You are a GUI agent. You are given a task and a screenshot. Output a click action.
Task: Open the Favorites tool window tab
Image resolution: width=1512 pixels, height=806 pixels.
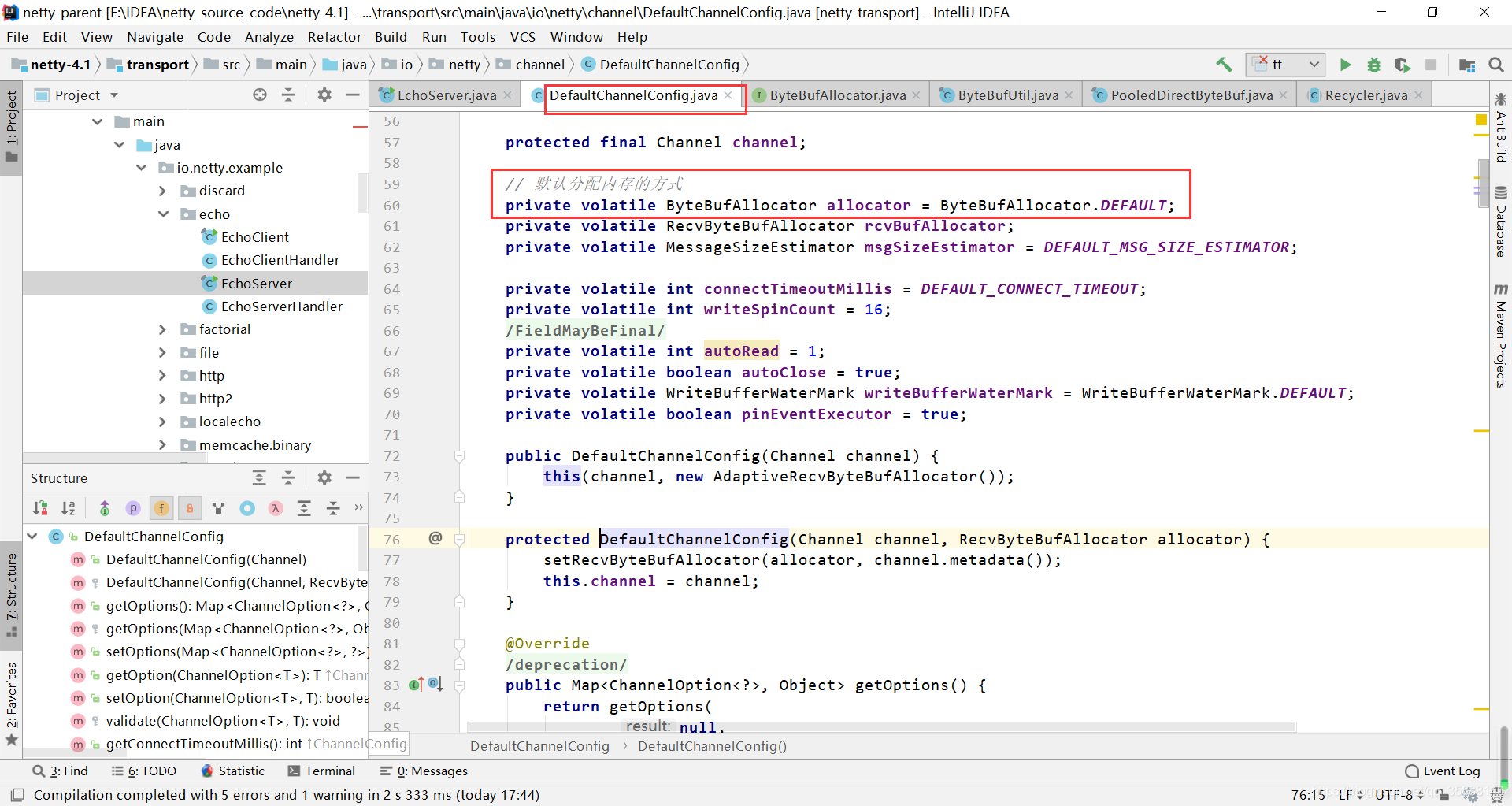pos(12,704)
